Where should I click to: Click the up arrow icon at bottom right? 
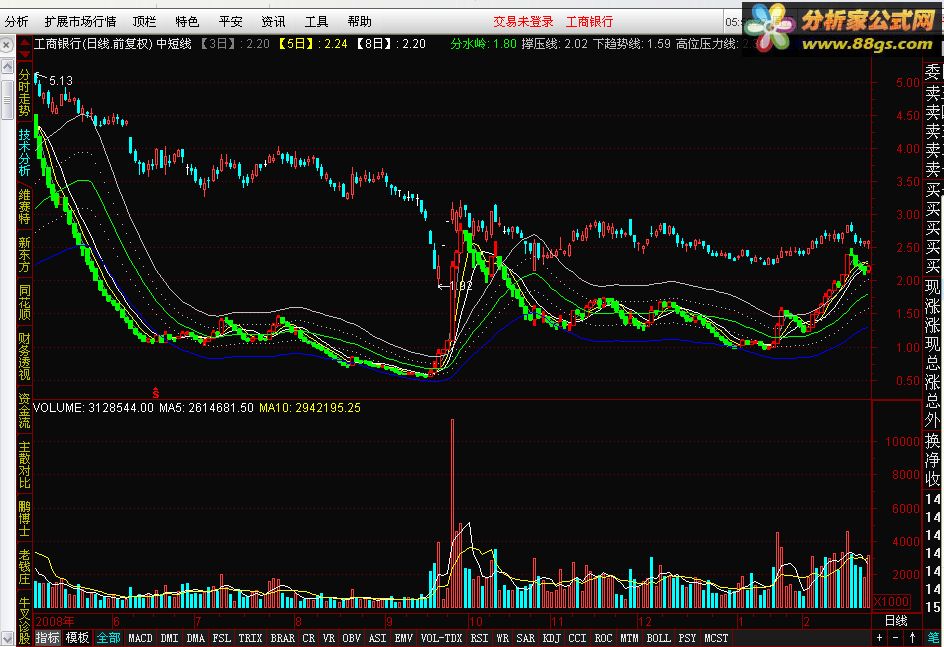912,637
